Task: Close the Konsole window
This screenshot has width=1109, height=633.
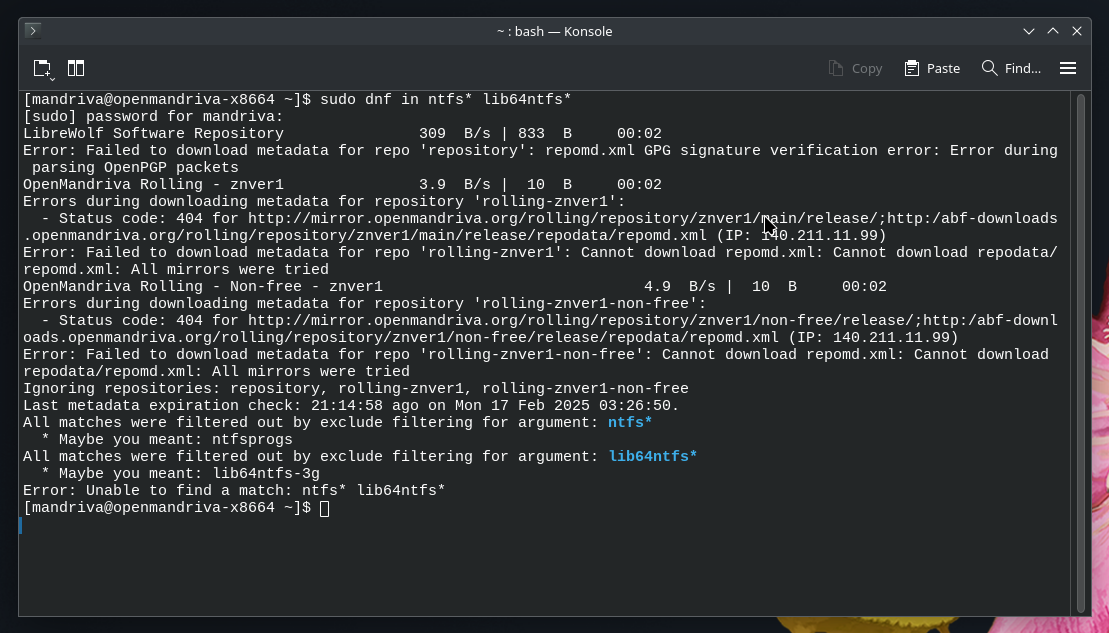Action: (x=1077, y=31)
